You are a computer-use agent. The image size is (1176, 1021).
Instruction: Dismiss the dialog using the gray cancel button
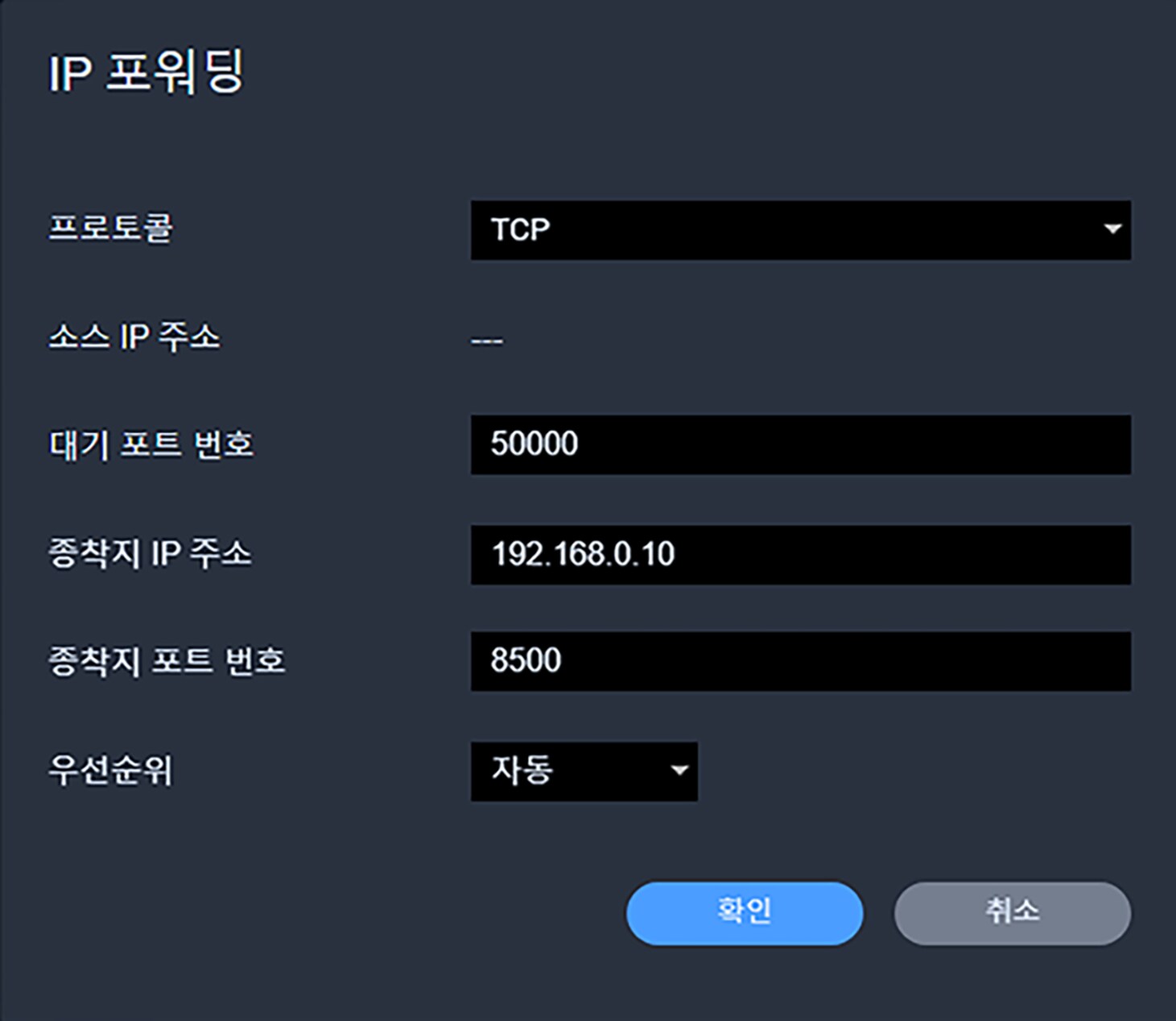click(x=1011, y=912)
